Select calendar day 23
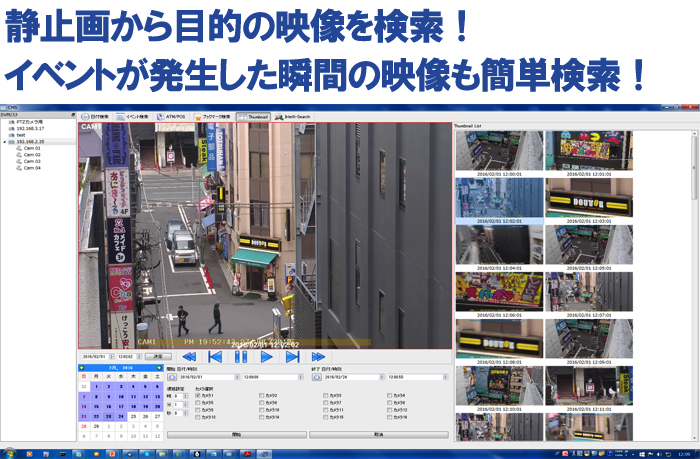Screen dimensions: 700x459 108,416
